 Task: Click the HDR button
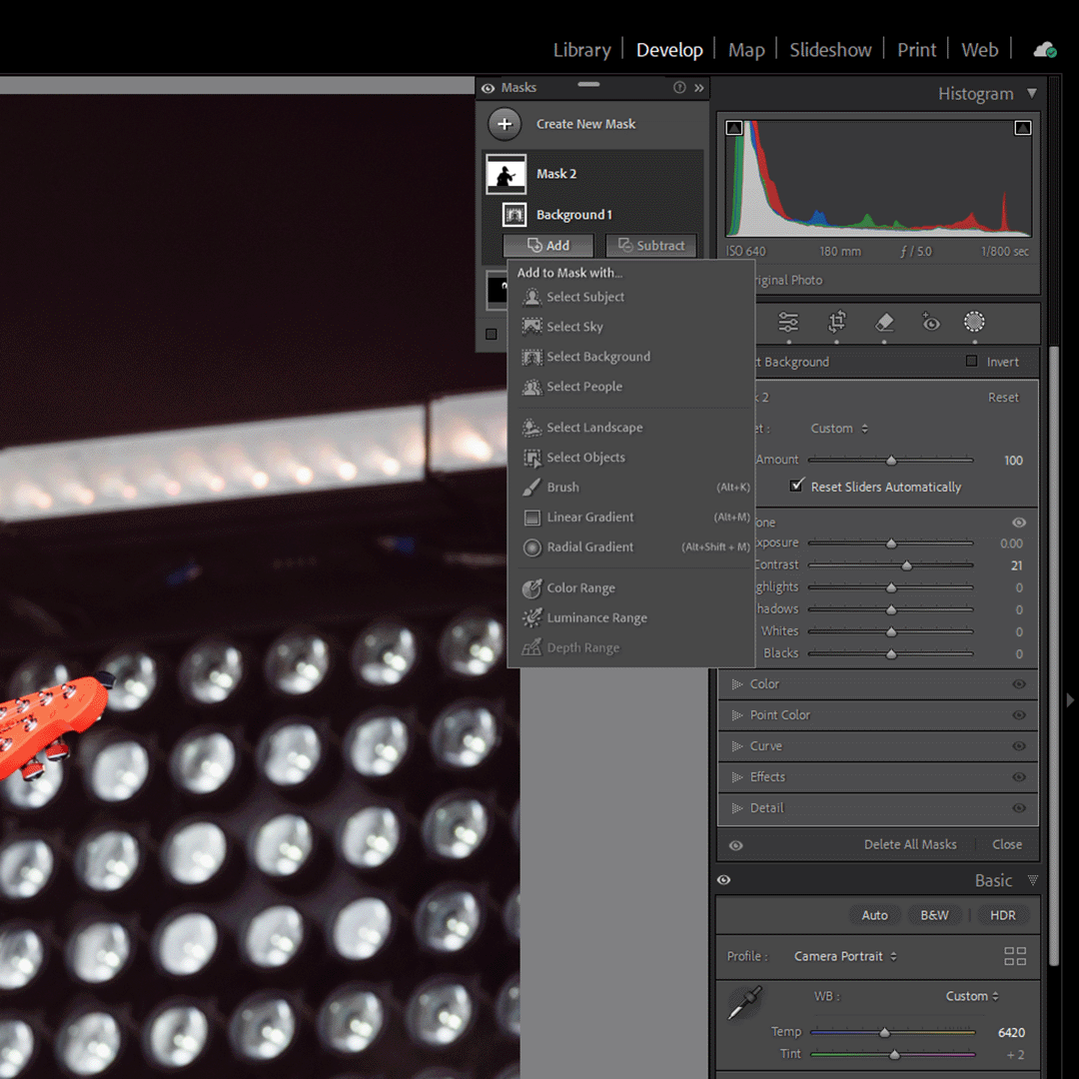click(x=1003, y=915)
